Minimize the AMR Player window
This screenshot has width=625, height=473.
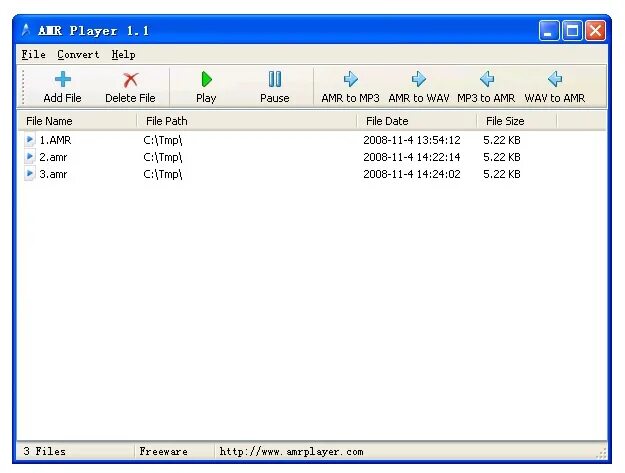pos(548,30)
